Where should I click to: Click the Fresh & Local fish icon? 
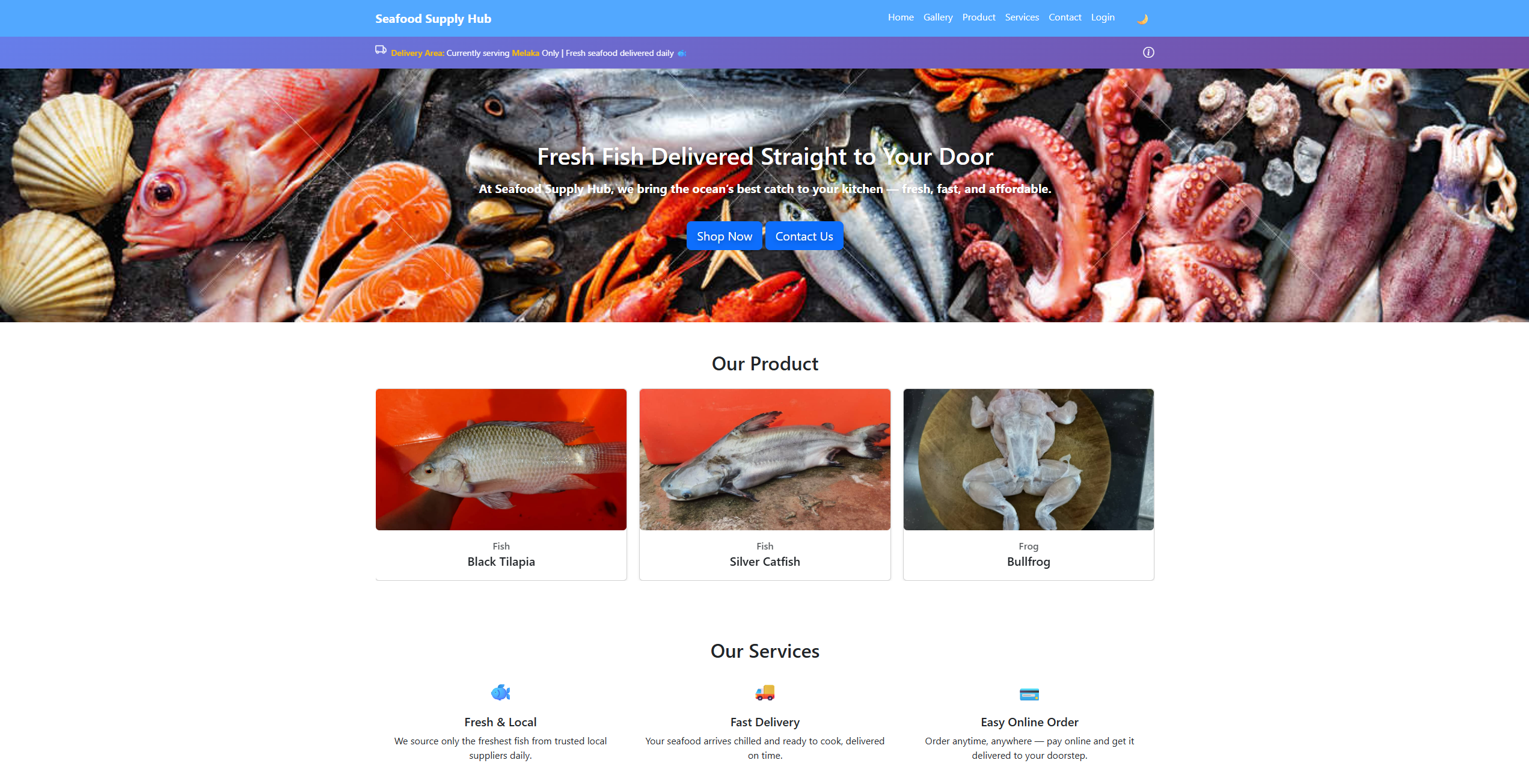coord(500,693)
